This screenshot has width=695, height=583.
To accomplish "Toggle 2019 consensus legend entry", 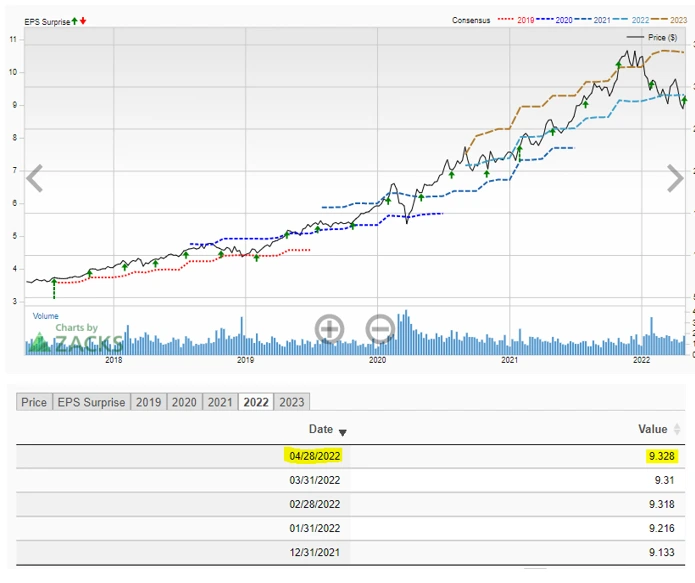I will pos(516,20).
